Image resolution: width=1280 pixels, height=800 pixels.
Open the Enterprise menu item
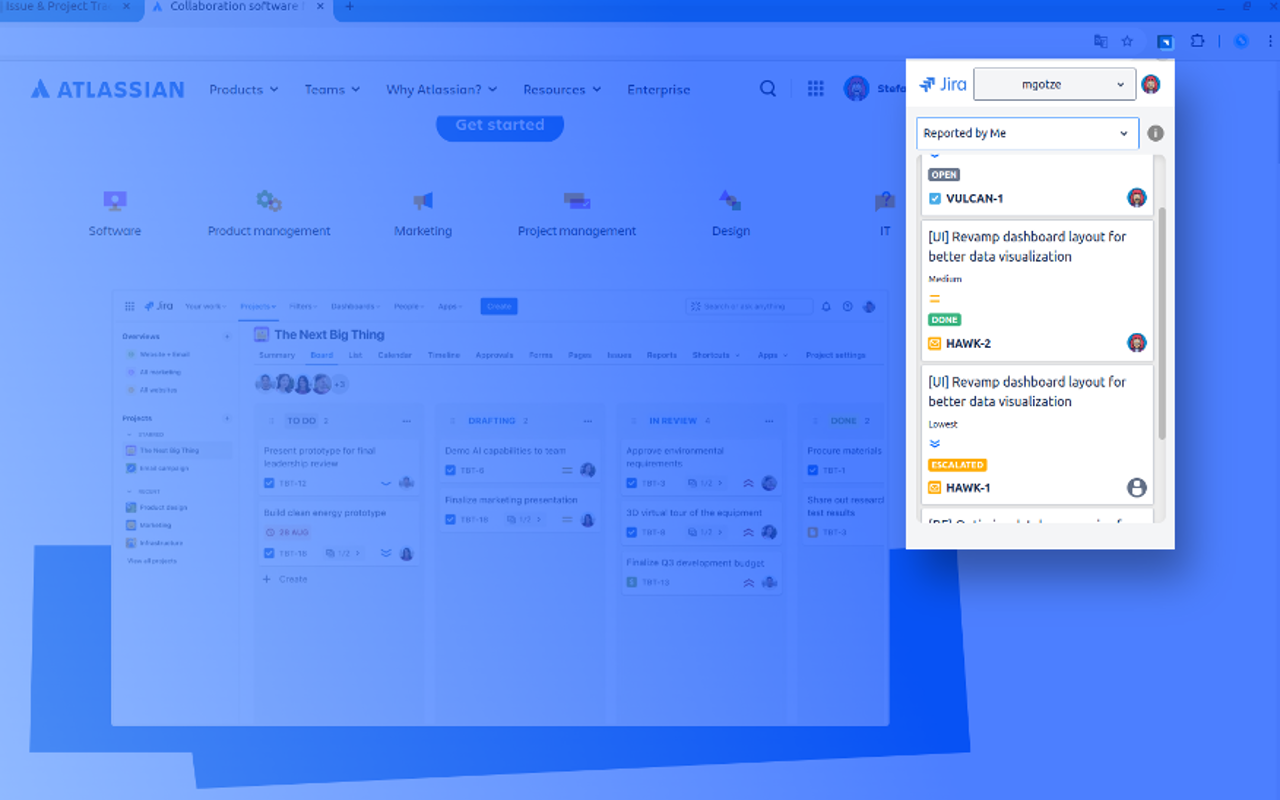pyautogui.click(x=659, y=89)
